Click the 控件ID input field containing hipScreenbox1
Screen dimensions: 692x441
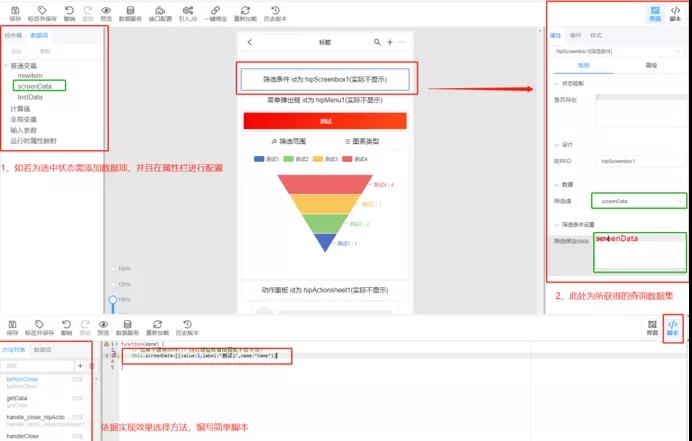pyautogui.click(x=640, y=160)
